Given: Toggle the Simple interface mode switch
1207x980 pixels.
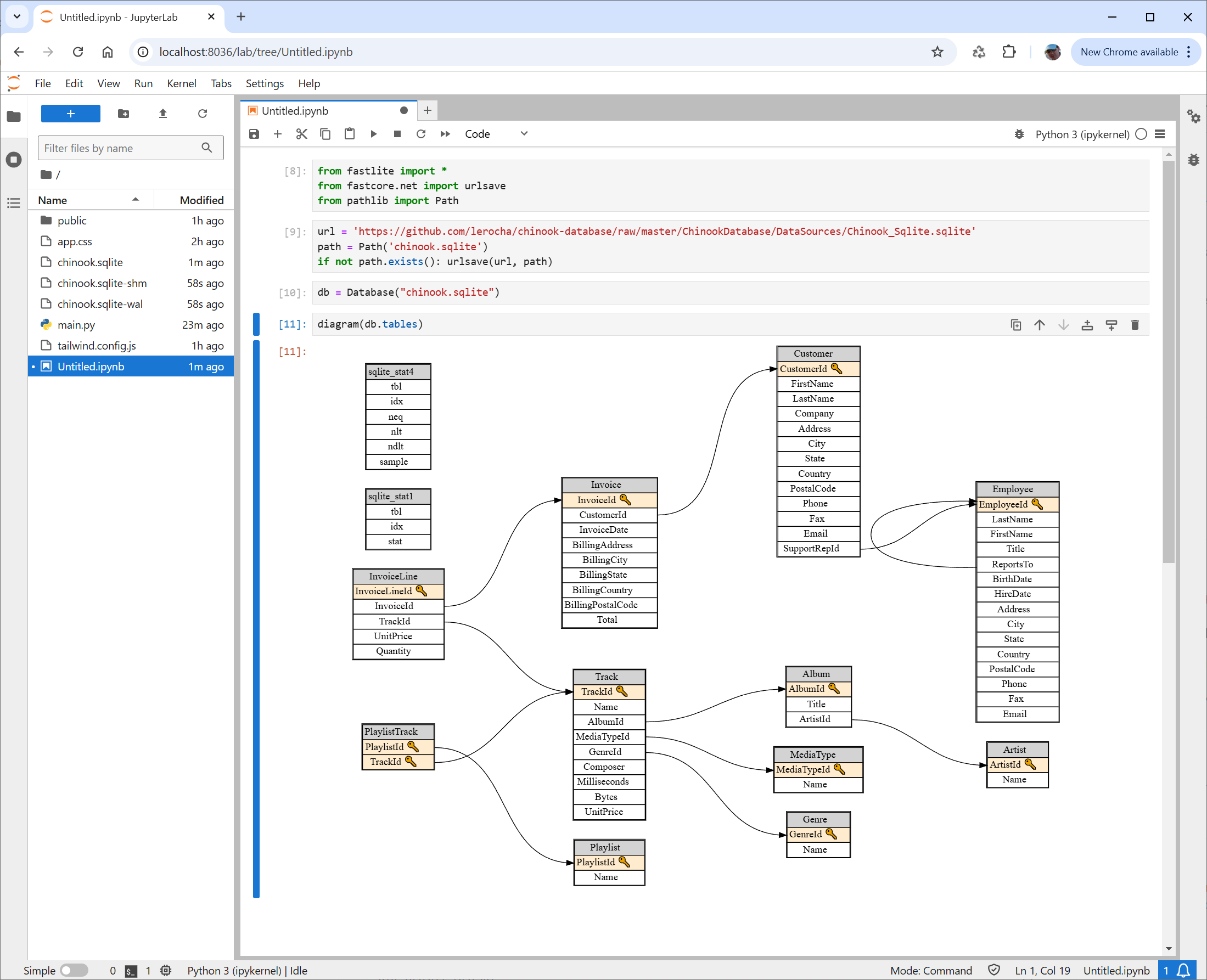Looking at the screenshot, I should tap(74, 970).
